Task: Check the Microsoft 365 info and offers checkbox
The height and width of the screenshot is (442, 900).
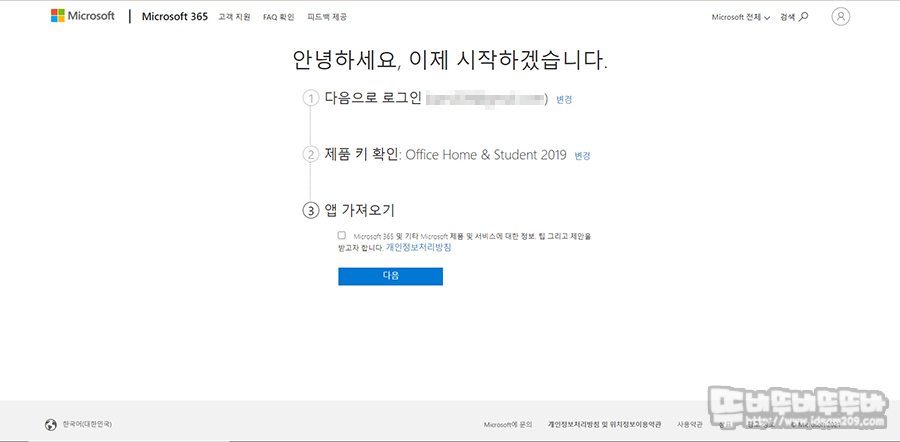Action: [x=342, y=235]
